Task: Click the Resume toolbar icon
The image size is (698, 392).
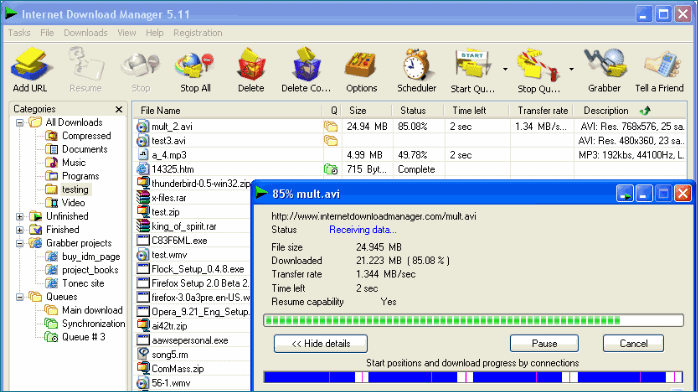Action: [x=85, y=70]
